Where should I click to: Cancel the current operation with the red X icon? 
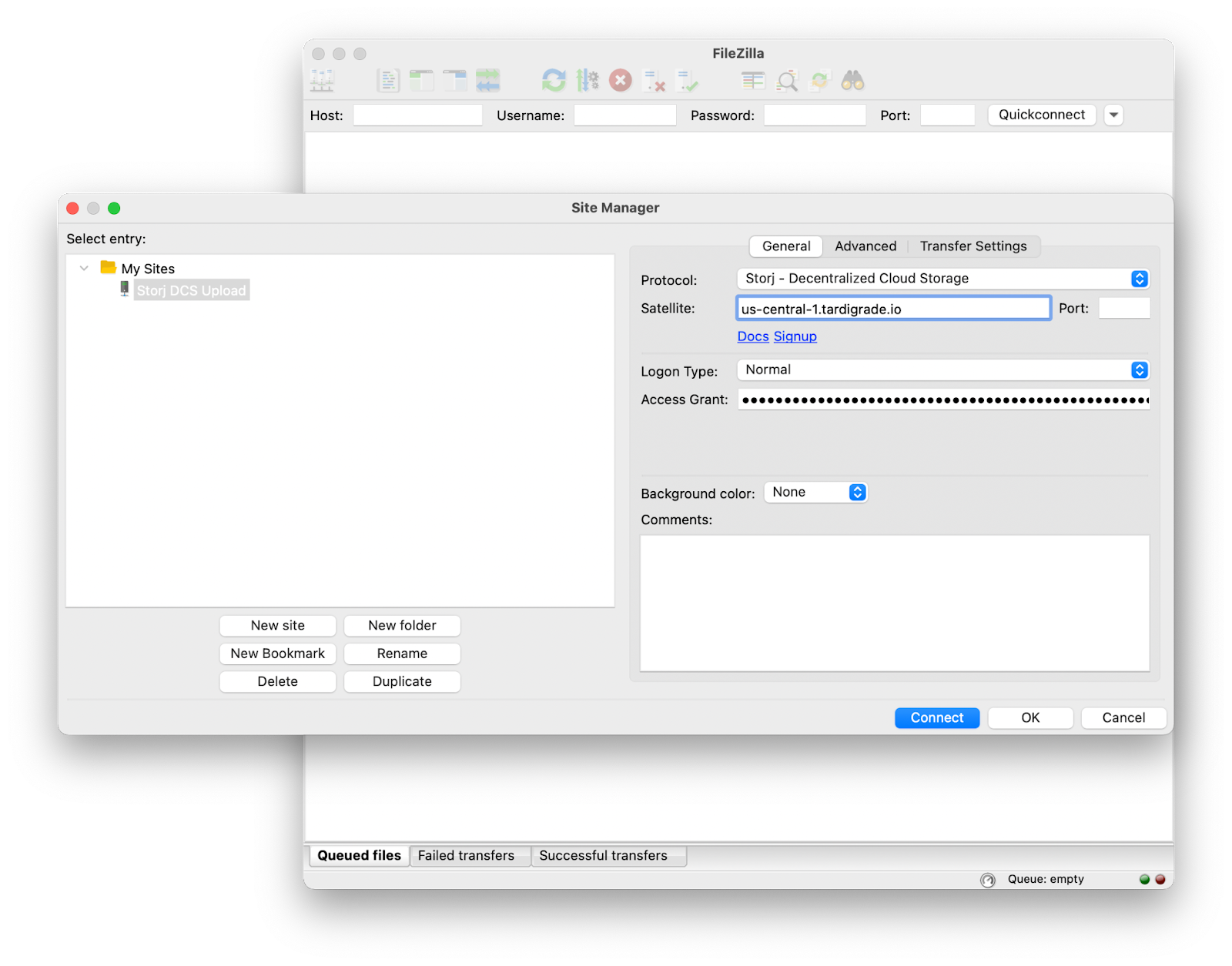[621, 80]
